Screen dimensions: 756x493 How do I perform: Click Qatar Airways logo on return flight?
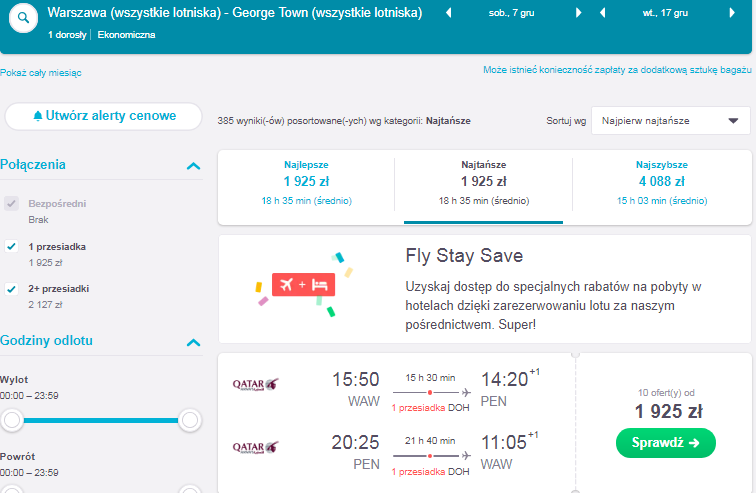[256, 447]
